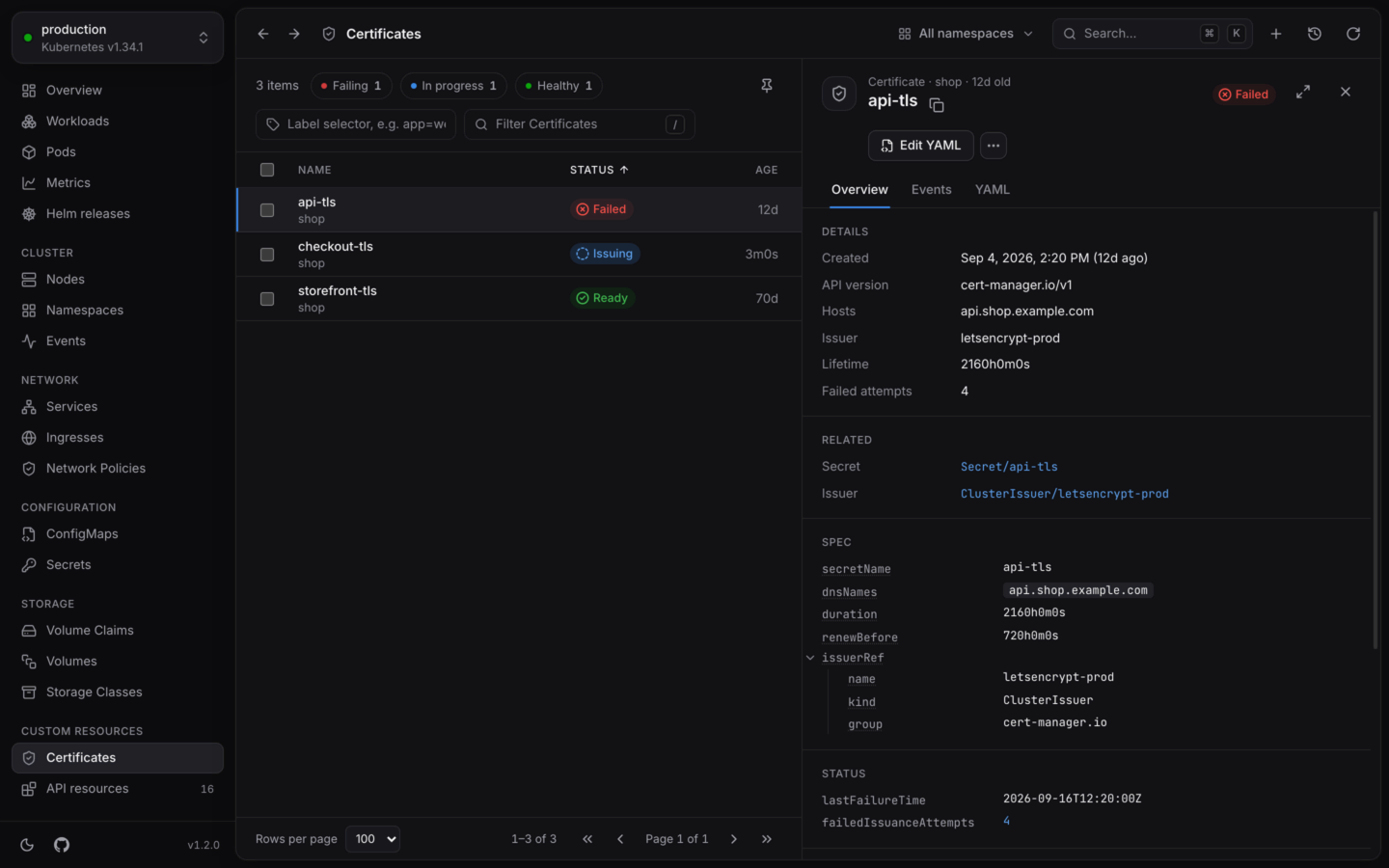Go forward with the right arrow icon
Screen dimensions: 1389x868
click(x=294, y=34)
